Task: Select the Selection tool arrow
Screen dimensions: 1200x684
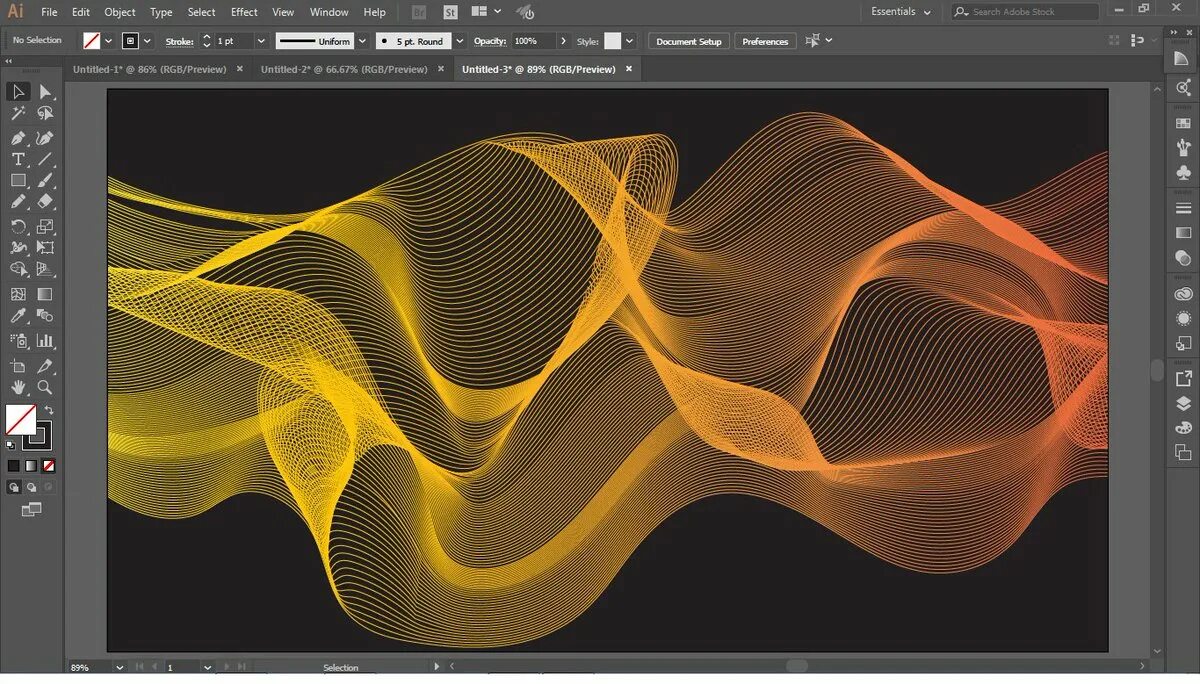Action: coord(18,92)
